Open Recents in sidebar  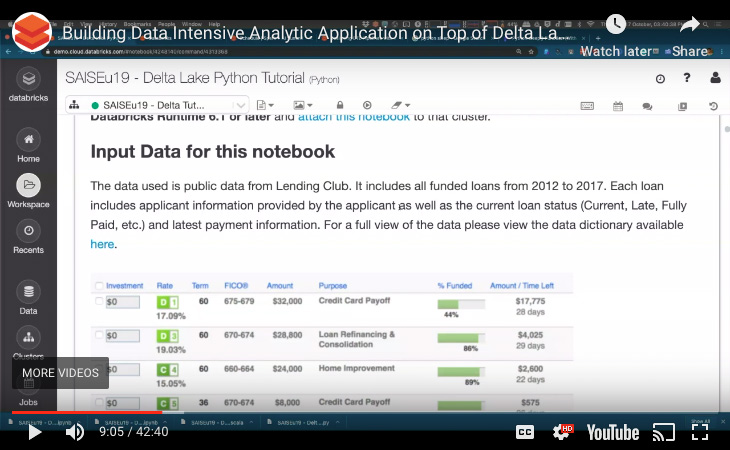pyautogui.click(x=28, y=236)
